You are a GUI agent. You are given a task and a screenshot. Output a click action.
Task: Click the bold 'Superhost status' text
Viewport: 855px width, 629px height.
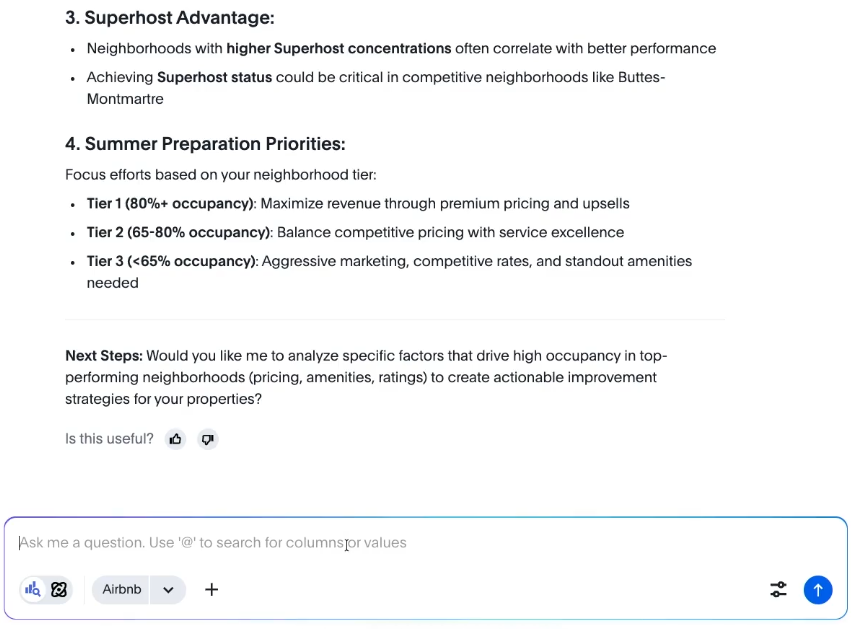tap(214, 77)
